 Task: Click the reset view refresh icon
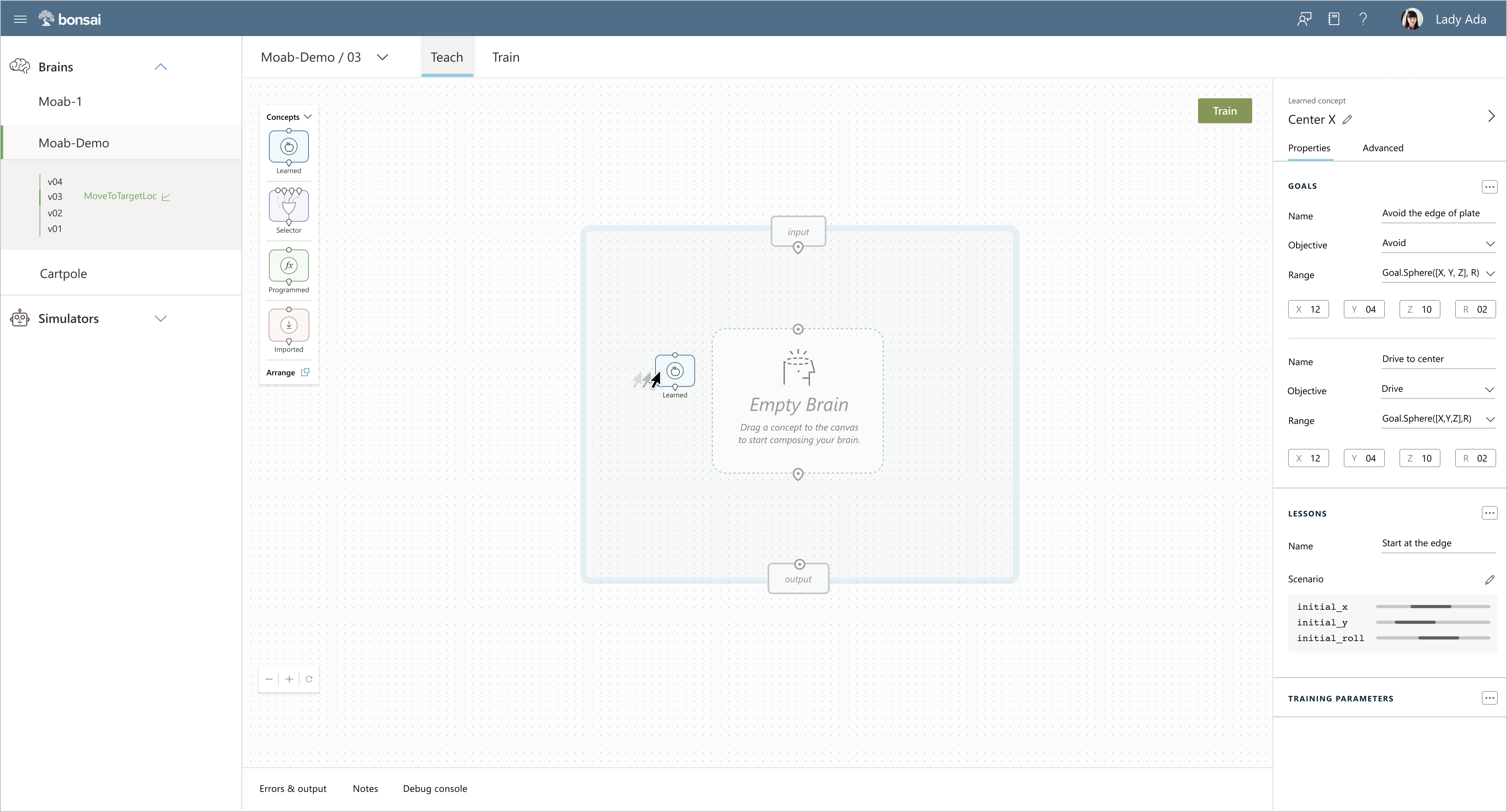coord(309,679)
